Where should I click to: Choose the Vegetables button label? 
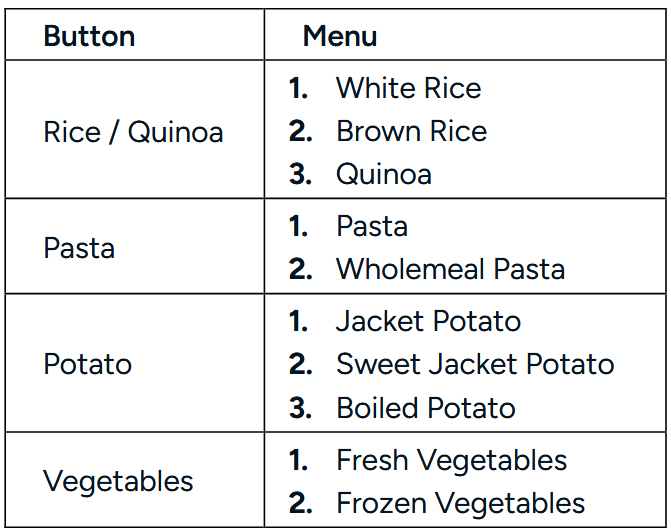118,481
